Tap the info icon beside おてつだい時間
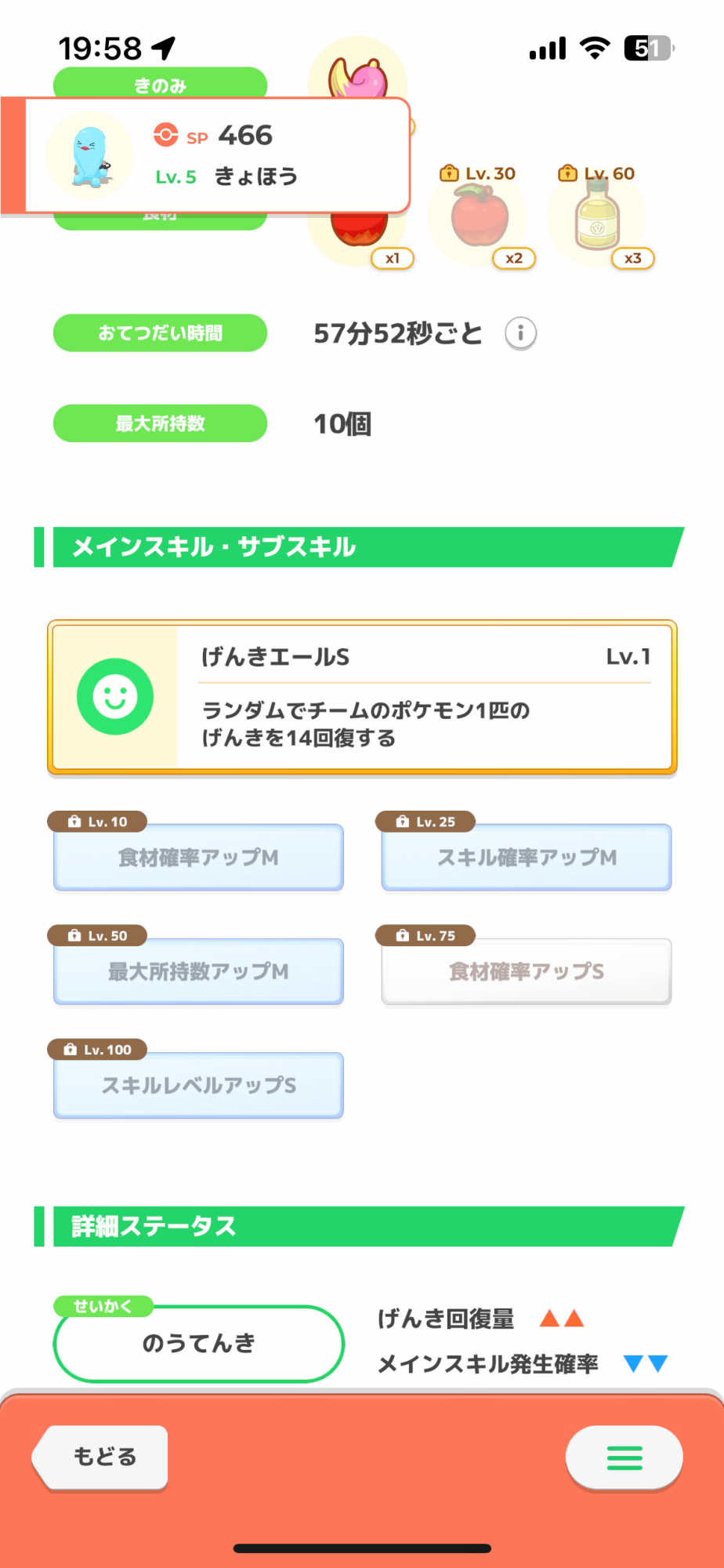This screenshot has width=724, height=1568. click(520, 333)
